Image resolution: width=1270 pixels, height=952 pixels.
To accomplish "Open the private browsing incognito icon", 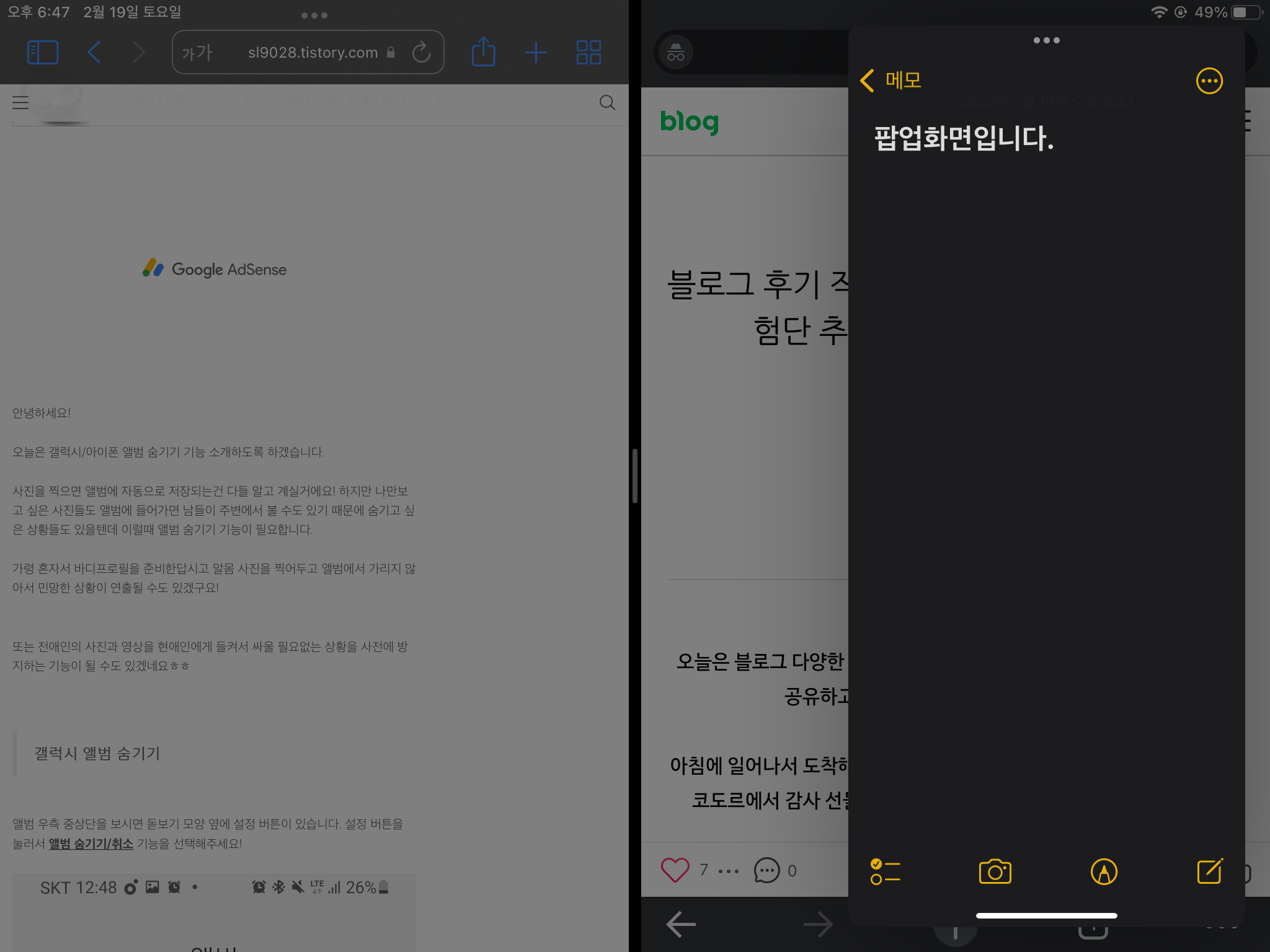I will 676,53.
